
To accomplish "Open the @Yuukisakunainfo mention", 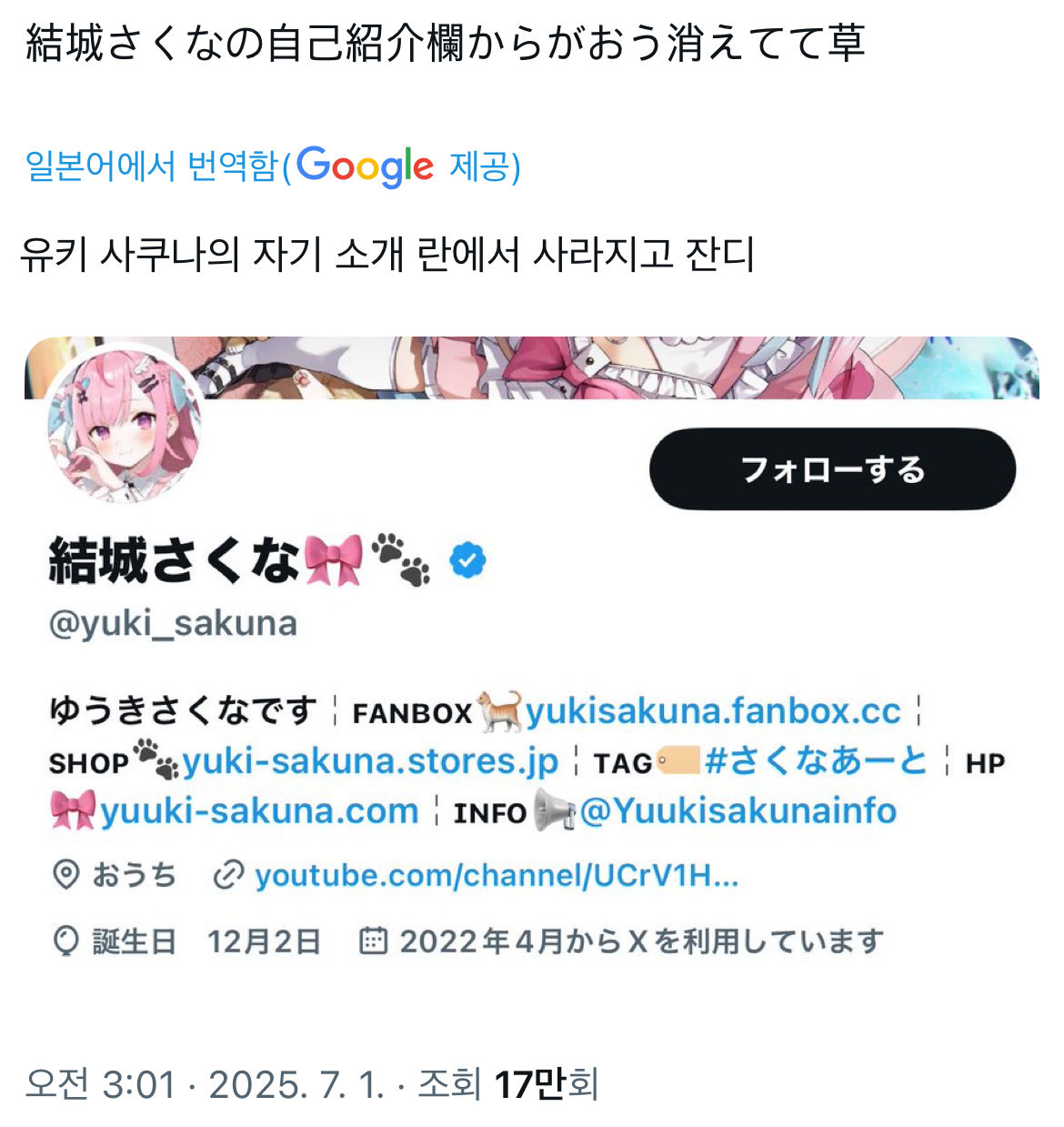I will pos(738,810).
